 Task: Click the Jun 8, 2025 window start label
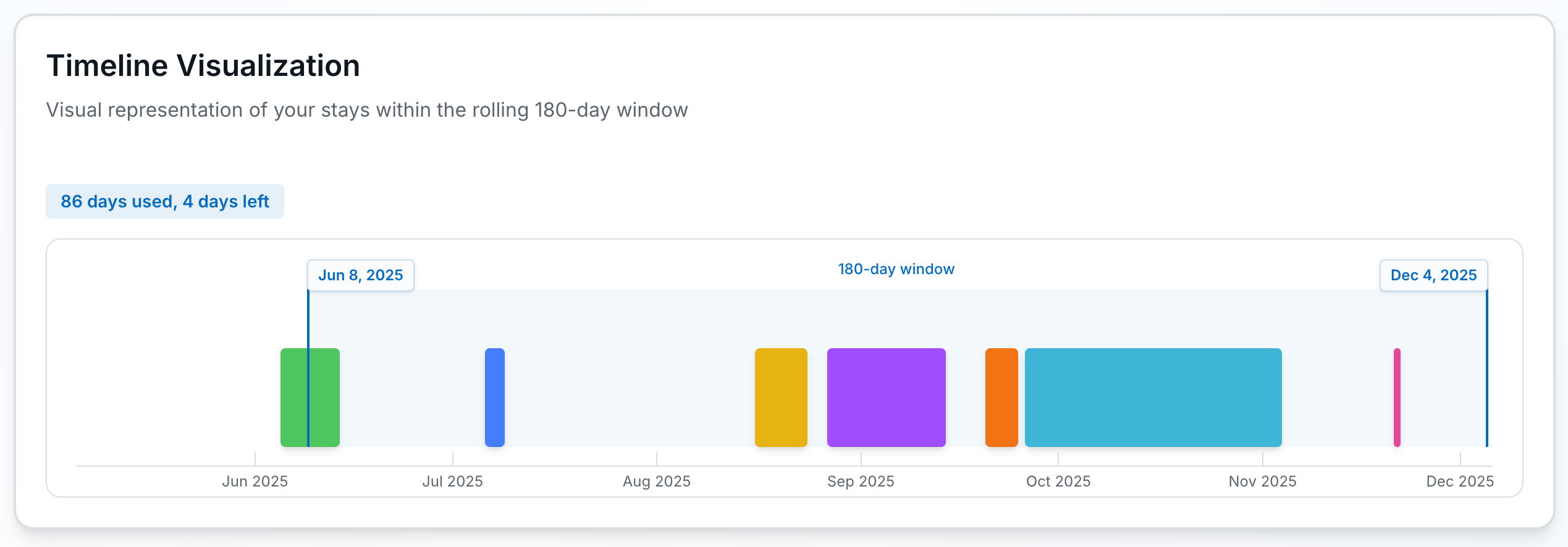click(x=361, y=275)
